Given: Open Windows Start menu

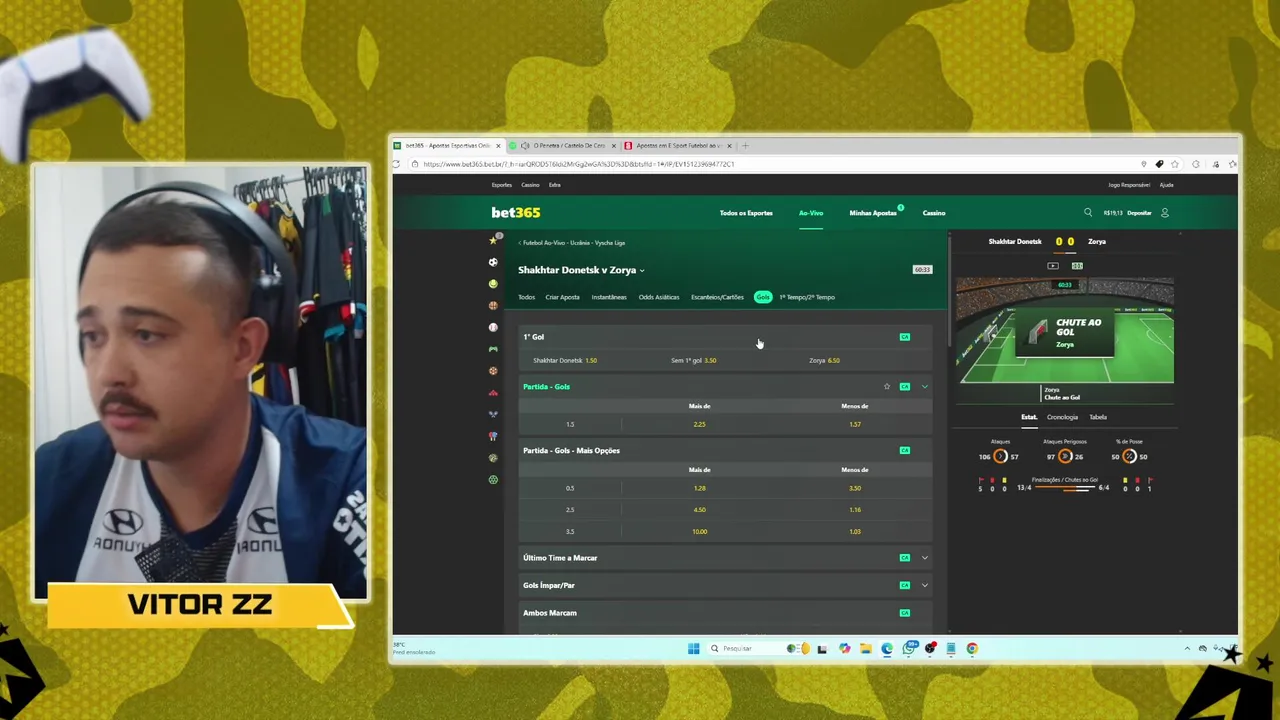Looking at the screenshot, I should coord(693,648).
